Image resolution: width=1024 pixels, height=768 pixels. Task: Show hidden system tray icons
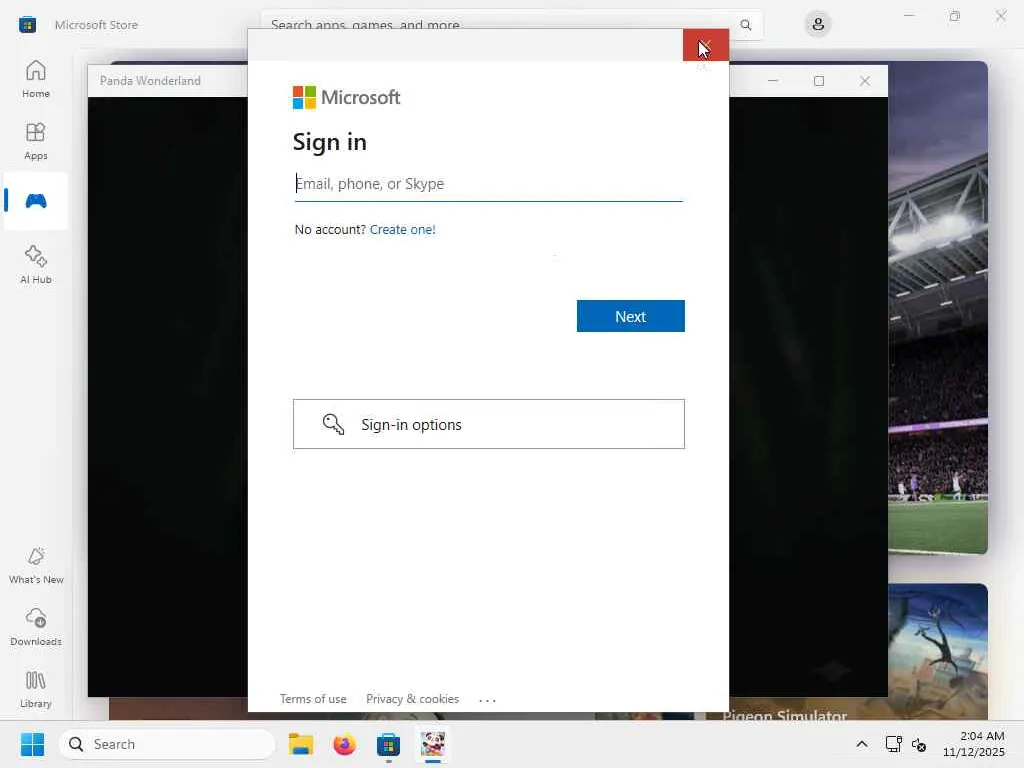click(862, 744)
